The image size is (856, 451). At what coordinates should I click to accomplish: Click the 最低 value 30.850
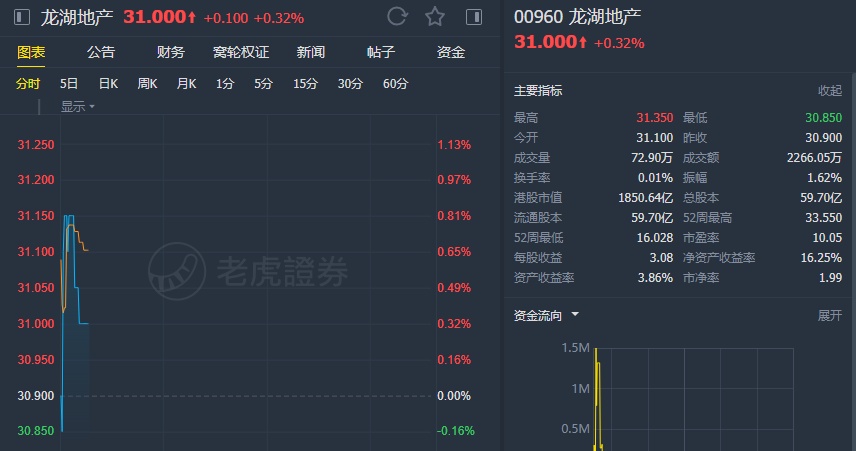[x=824, y=117]
